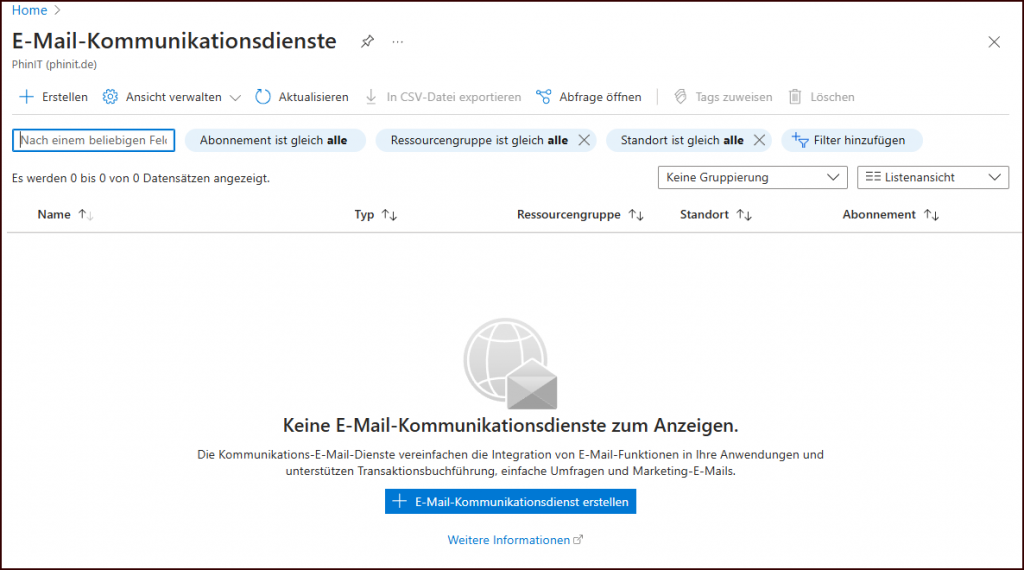Screen dimensions: 1024x570
Task: Open Standort ist gleich alle filter
Action: pyautogui.click(x=682, y=140)
